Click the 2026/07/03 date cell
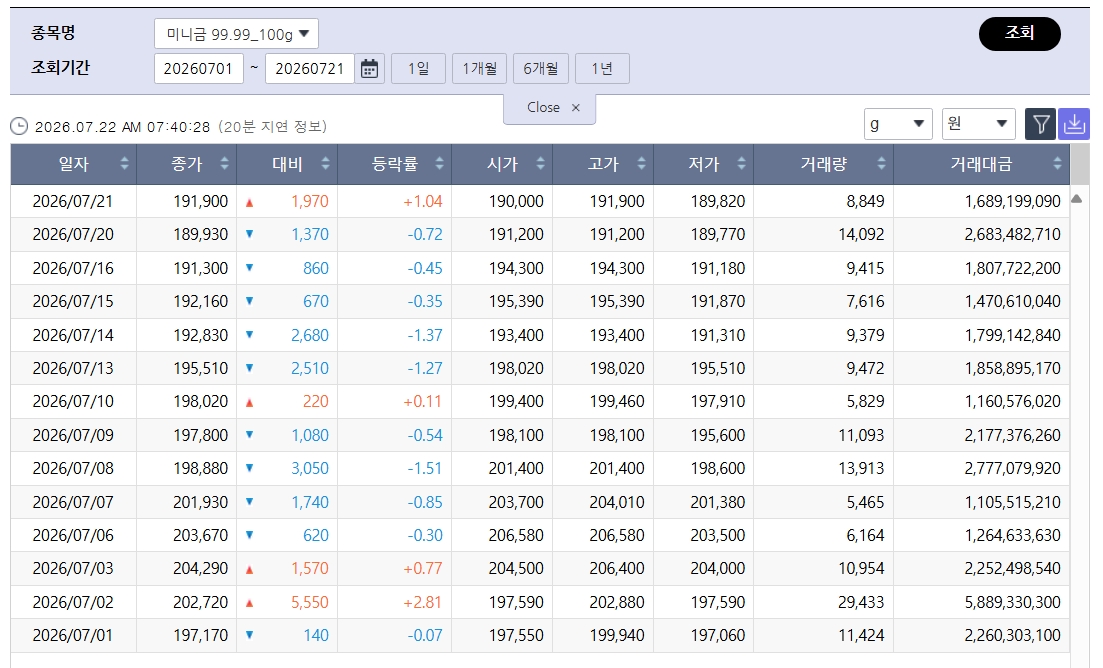Viewport: 1103px width, 668px height. pyautogui.click(x=73, y=568)
